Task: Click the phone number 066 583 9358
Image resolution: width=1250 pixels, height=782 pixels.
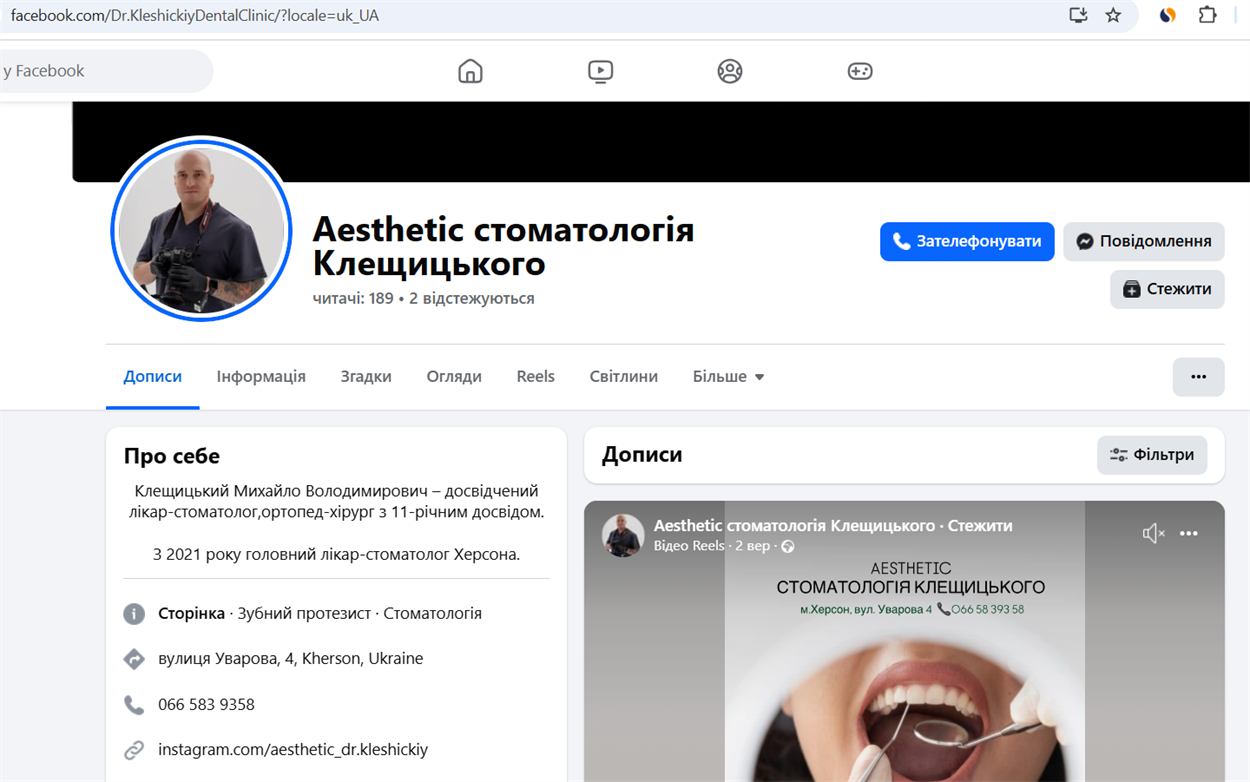Action: click(x=206, y=705)
